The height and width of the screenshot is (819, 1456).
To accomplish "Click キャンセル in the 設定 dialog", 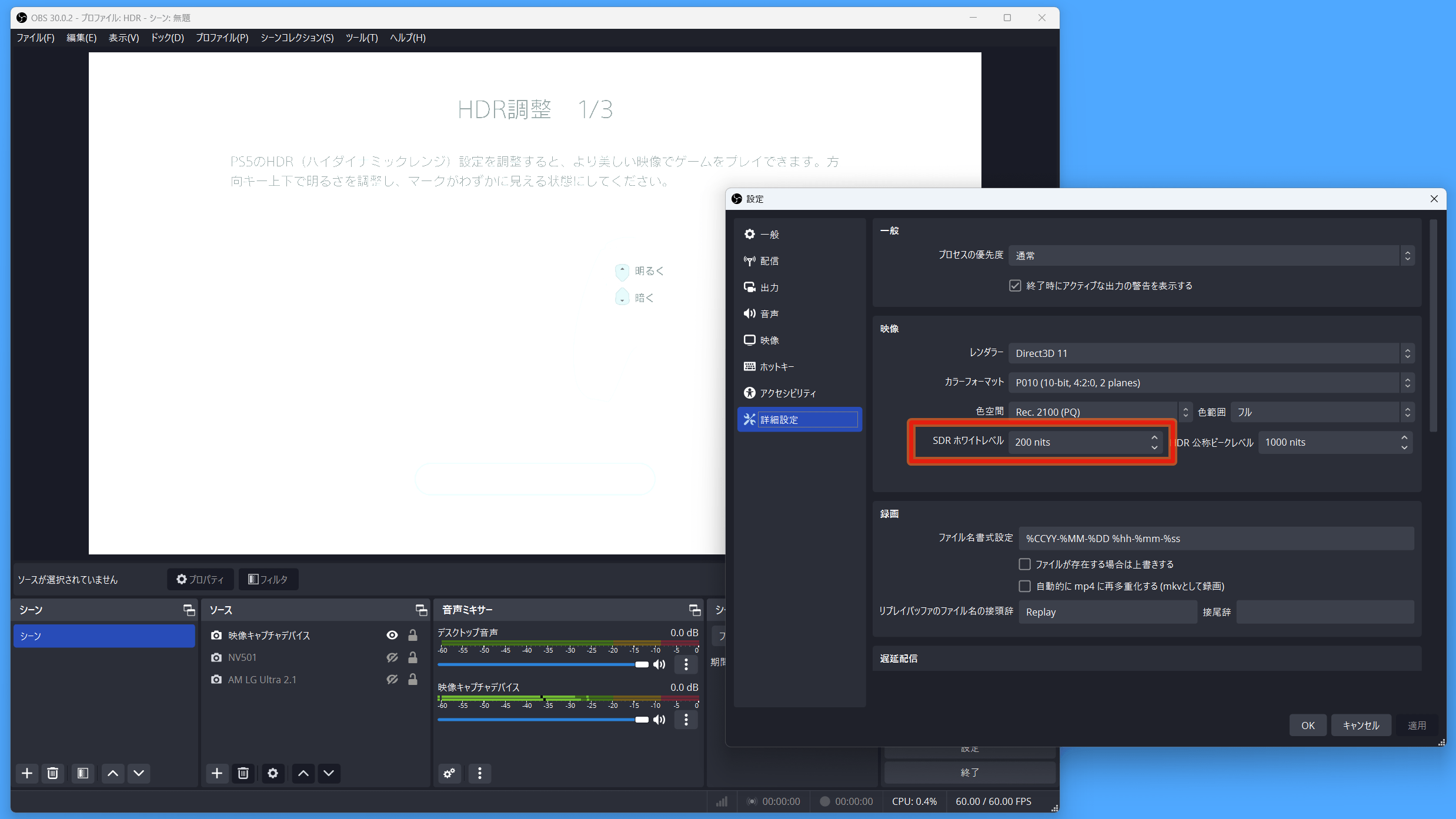I will [1361, 726].
